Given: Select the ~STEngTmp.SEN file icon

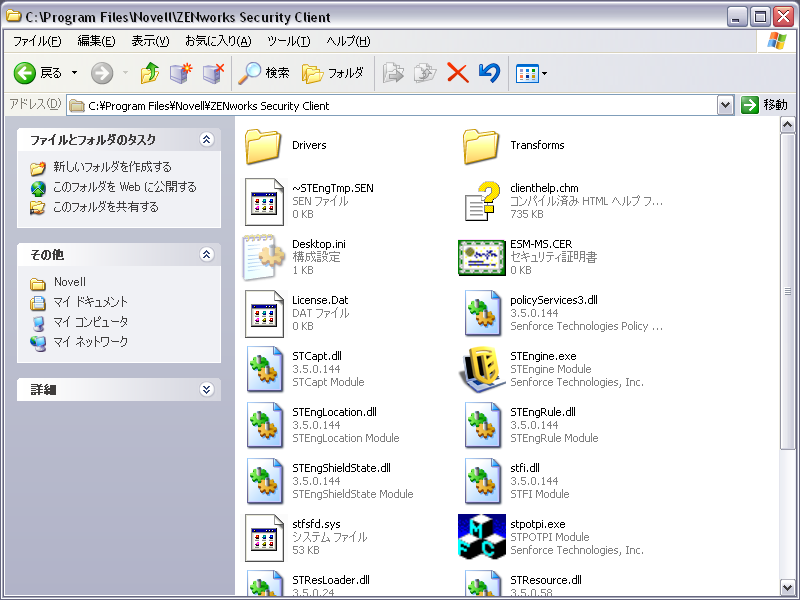Looking at the screenshot, I should click(x=264, y=202).
